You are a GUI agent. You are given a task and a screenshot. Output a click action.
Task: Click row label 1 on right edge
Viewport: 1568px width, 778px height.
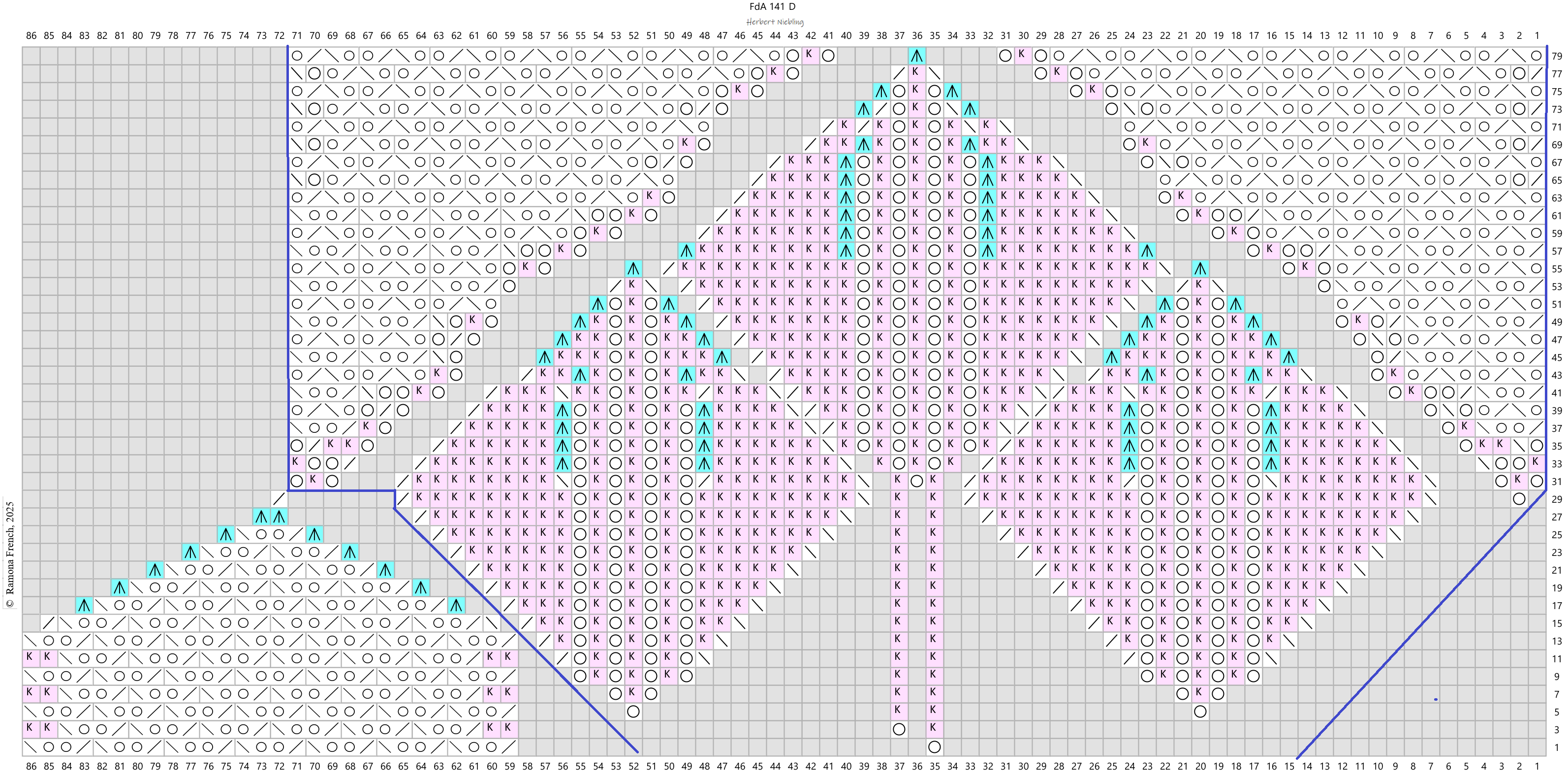(x=1557, y=747)
